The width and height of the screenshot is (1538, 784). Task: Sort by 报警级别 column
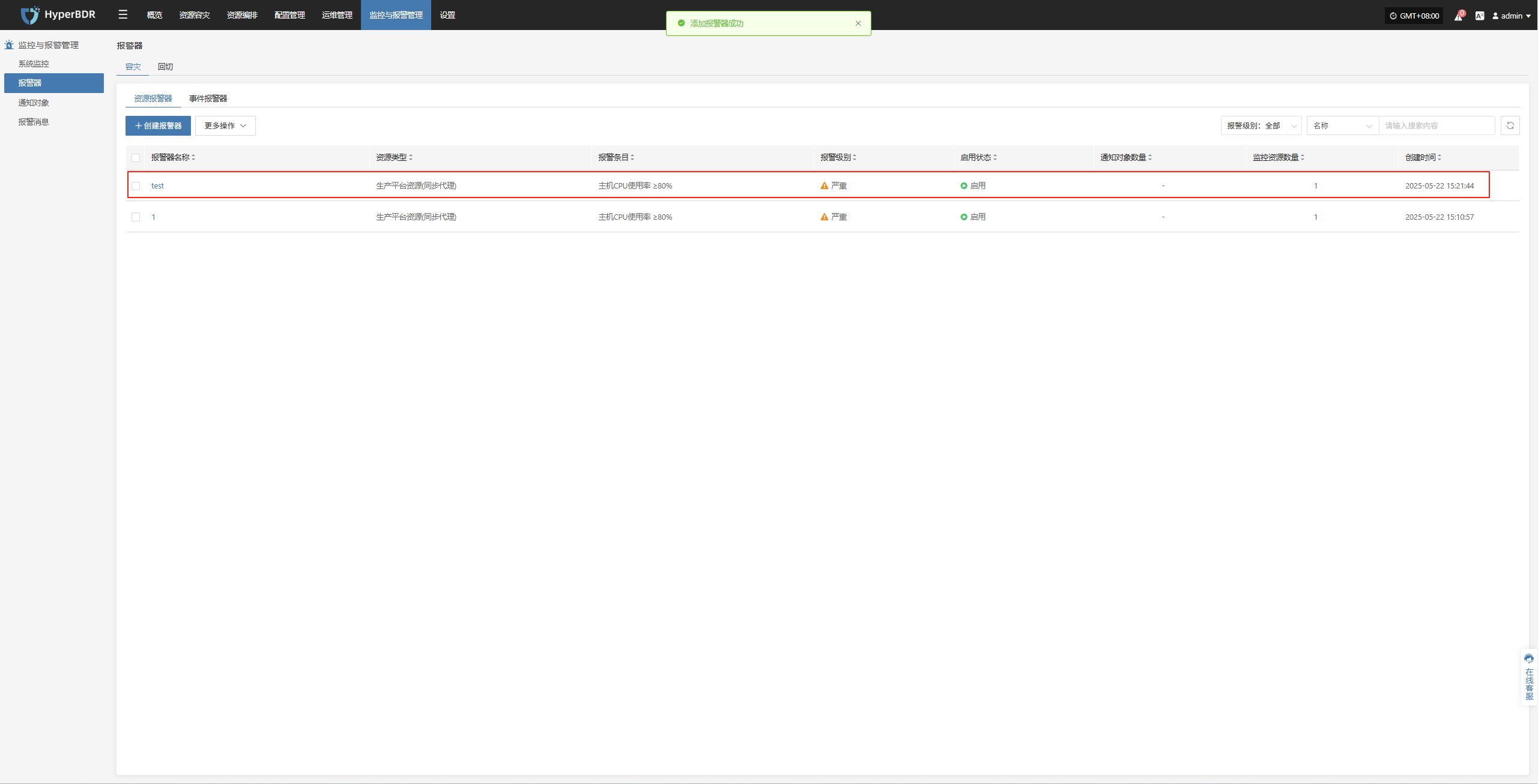[x=855, y=158]
